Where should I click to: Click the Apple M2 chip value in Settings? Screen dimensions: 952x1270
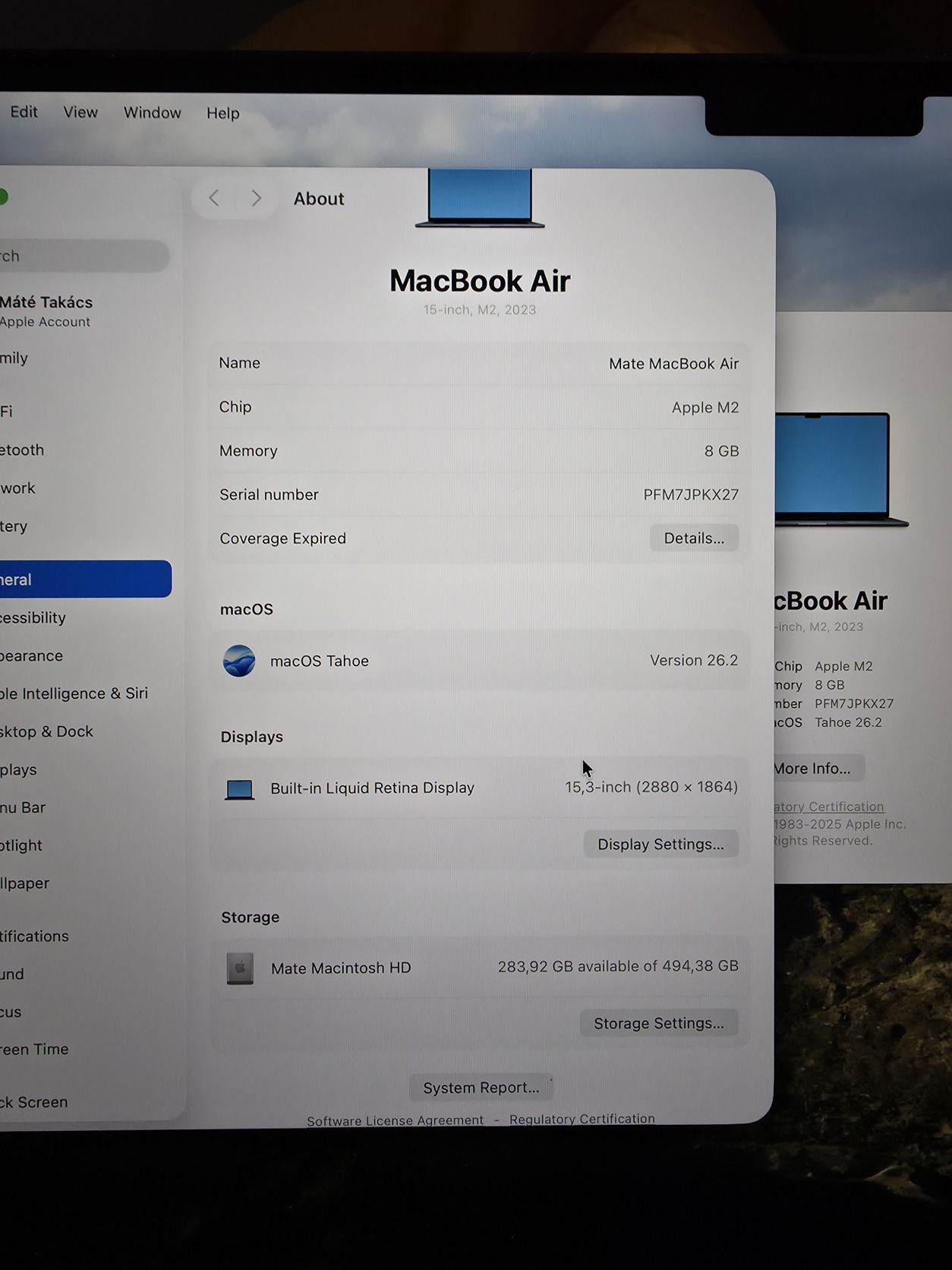(705, 407)
